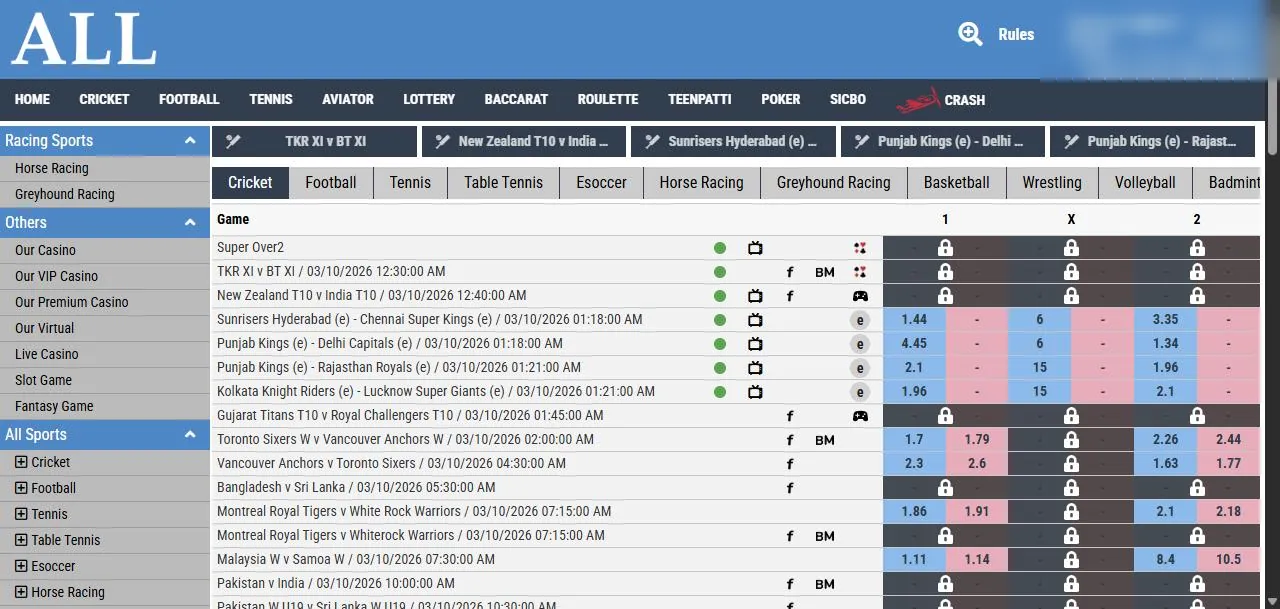
Task: Click the gamepad icon for Gujarat Titans T10 row
Action: [860, 416]
